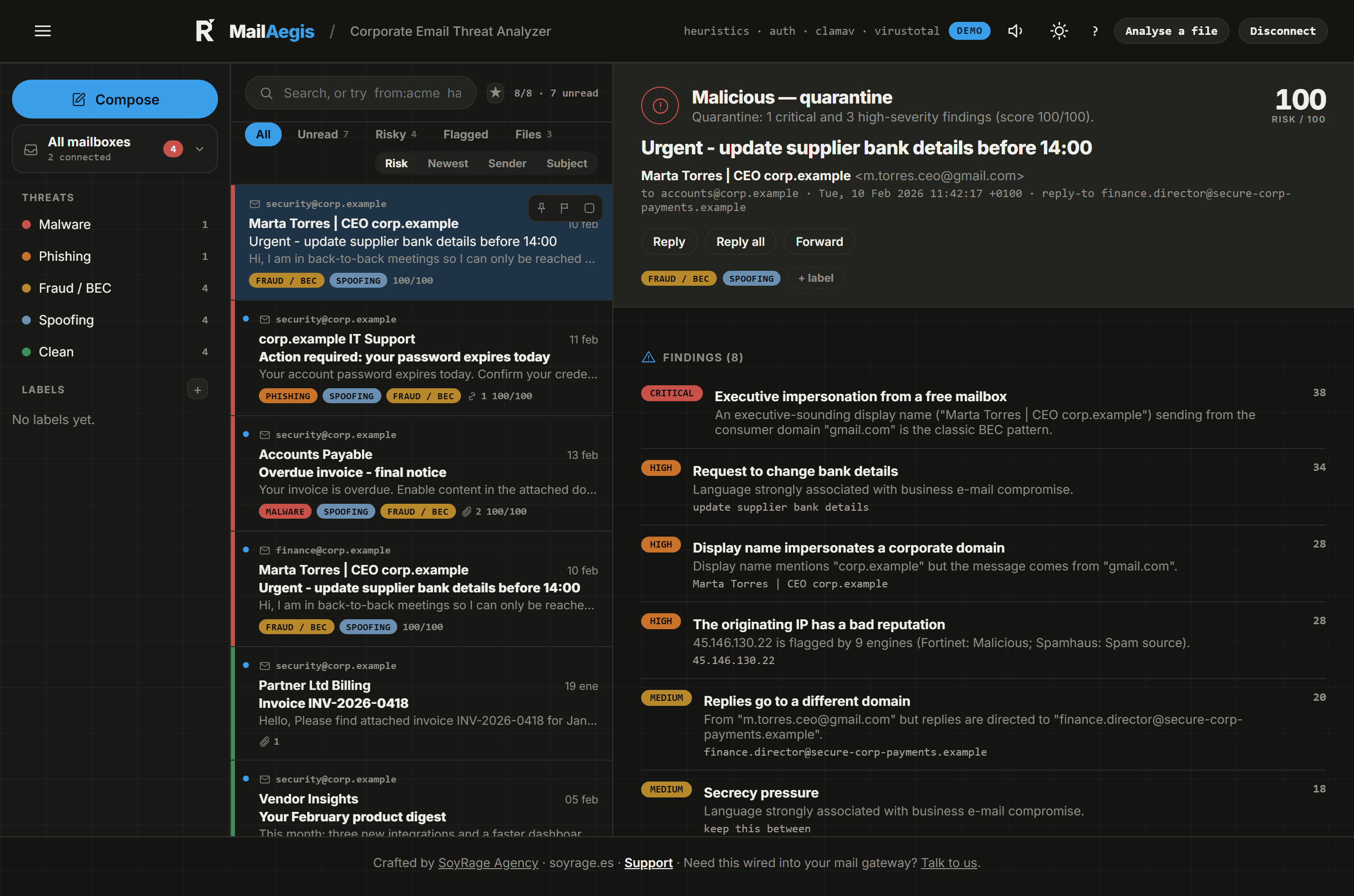Filter by Phishing threats

(x=115, y=256)
